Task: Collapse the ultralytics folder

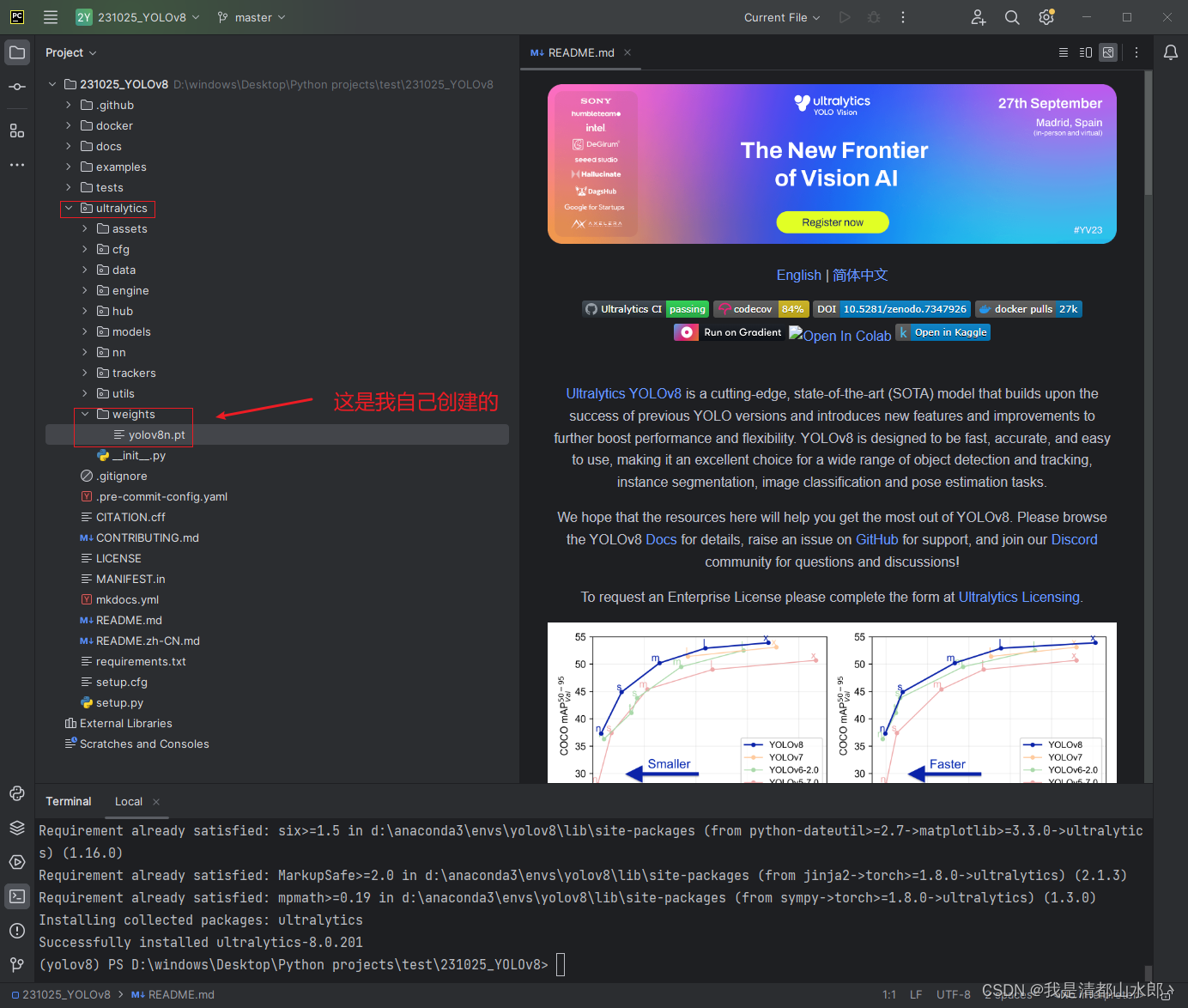Action: (69, 208)
